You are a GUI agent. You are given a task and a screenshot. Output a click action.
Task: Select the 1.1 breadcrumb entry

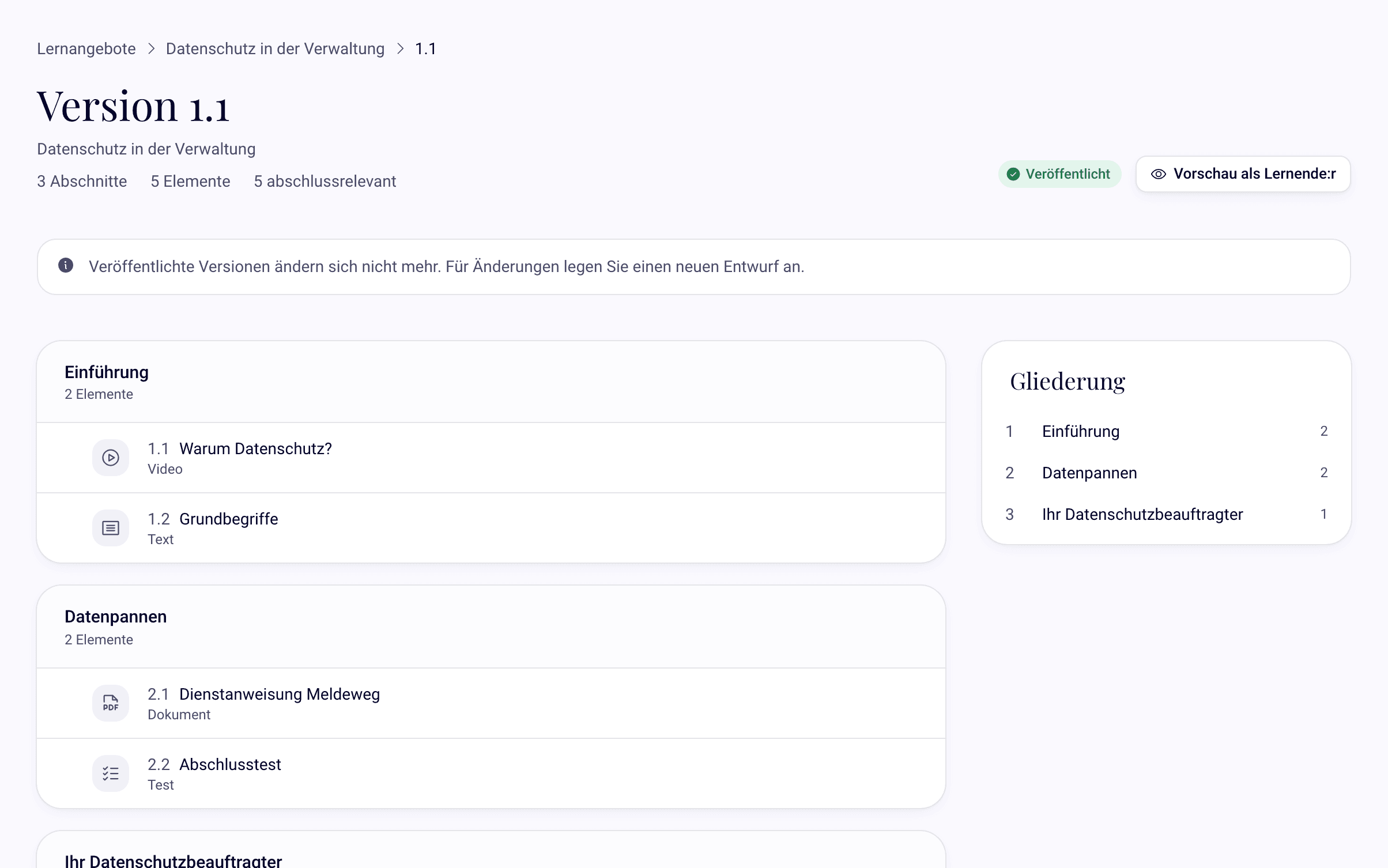[x=425, y=48]
